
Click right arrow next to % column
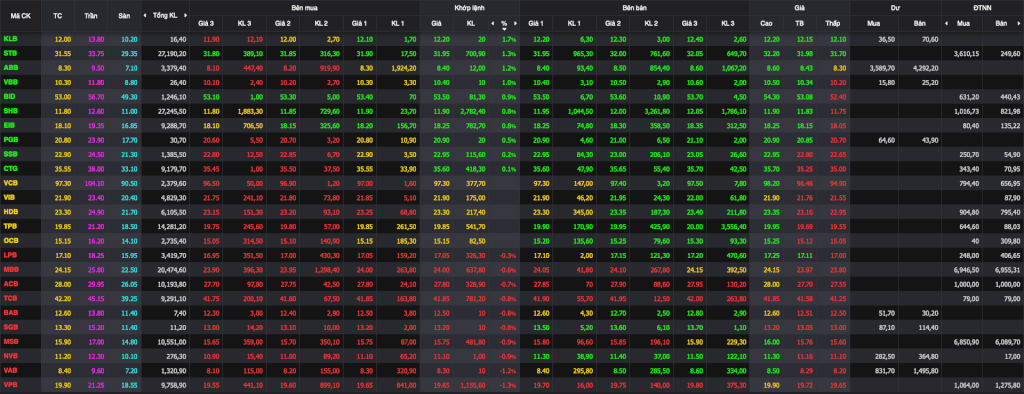(x=515, y=24)
